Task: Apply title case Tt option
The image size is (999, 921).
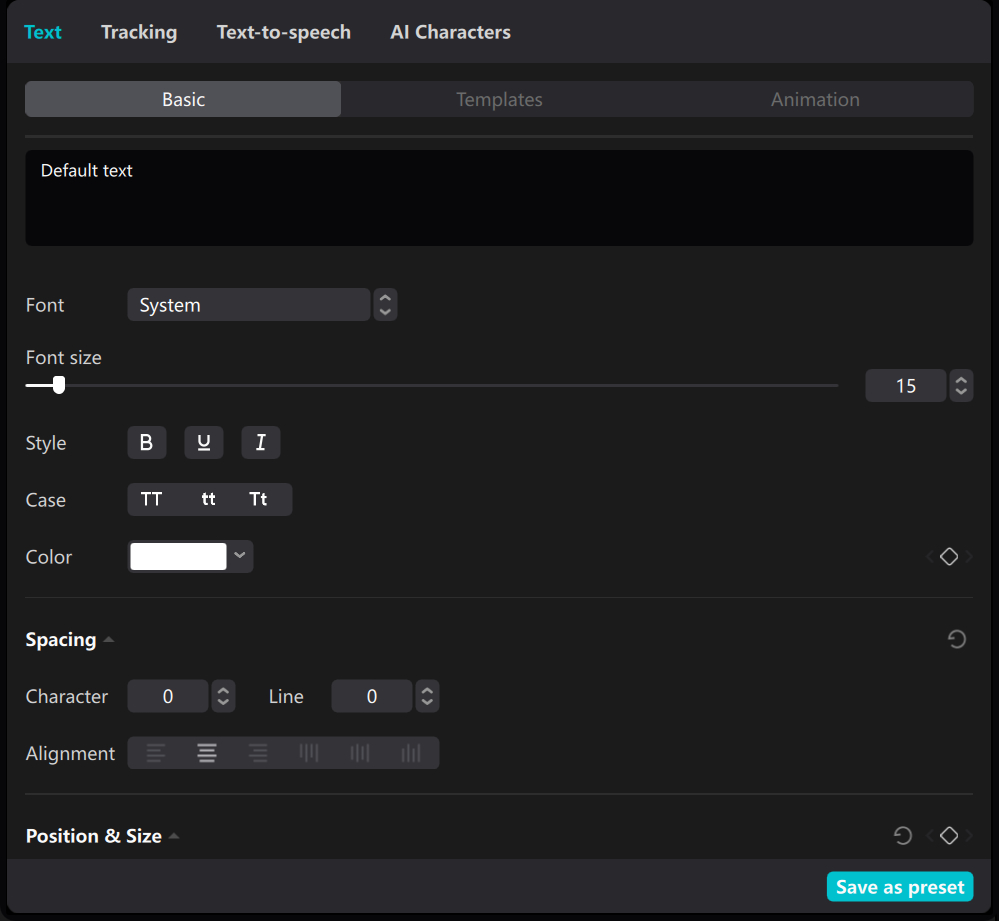Action: [259, 500]
